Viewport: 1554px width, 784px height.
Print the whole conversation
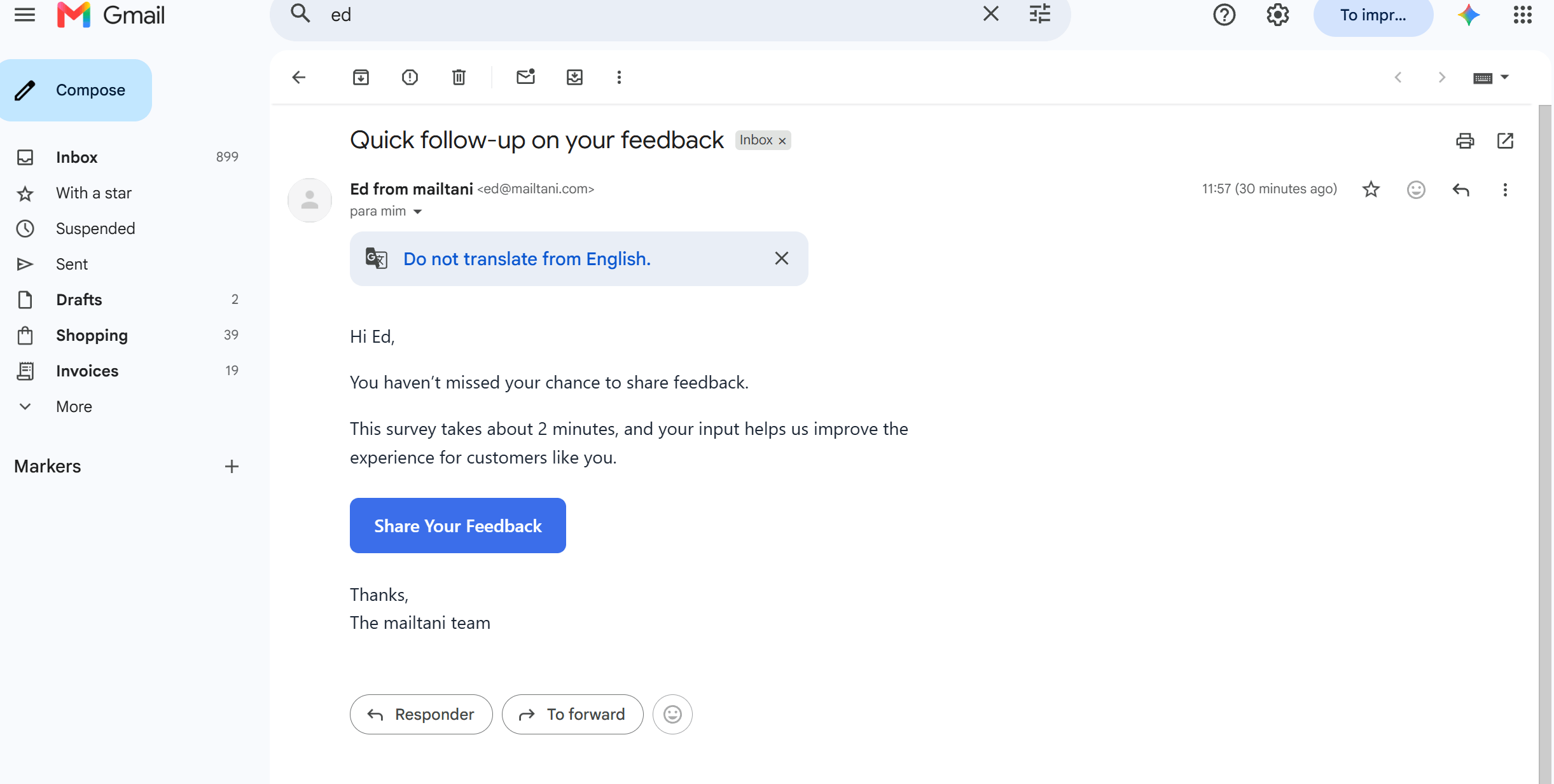click(1465, 141)
